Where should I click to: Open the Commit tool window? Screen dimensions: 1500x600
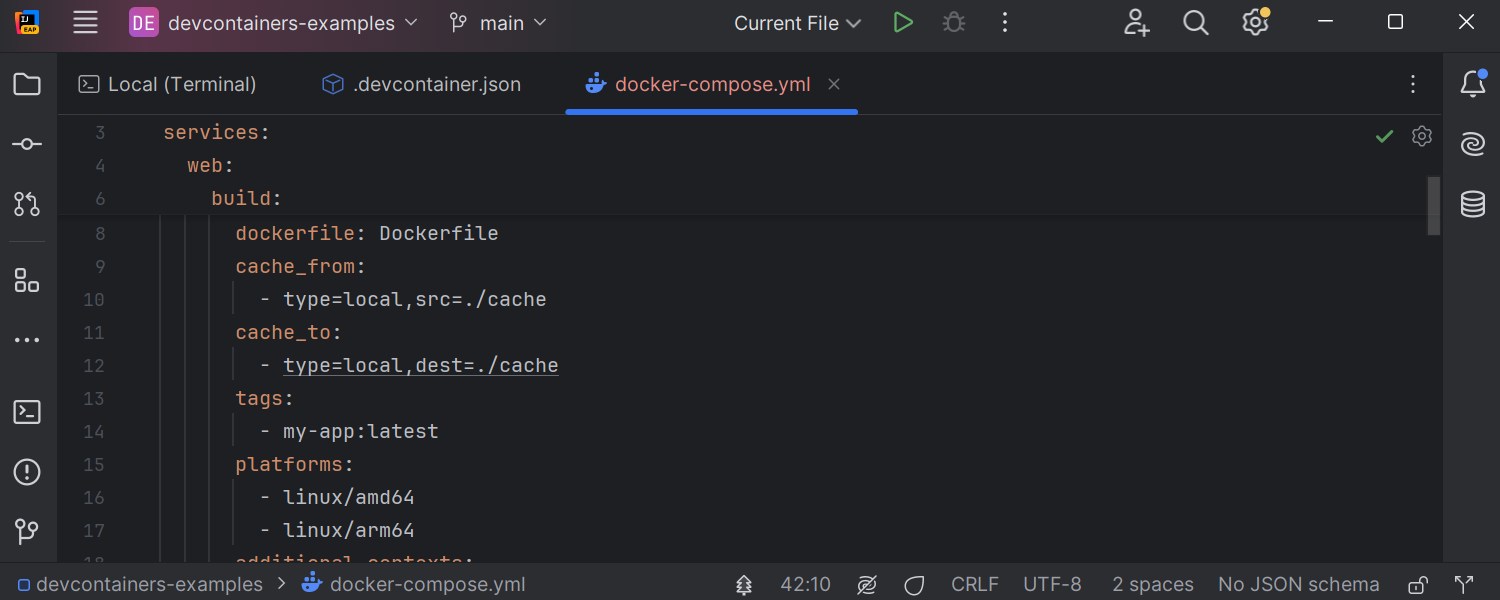point(27,143)
